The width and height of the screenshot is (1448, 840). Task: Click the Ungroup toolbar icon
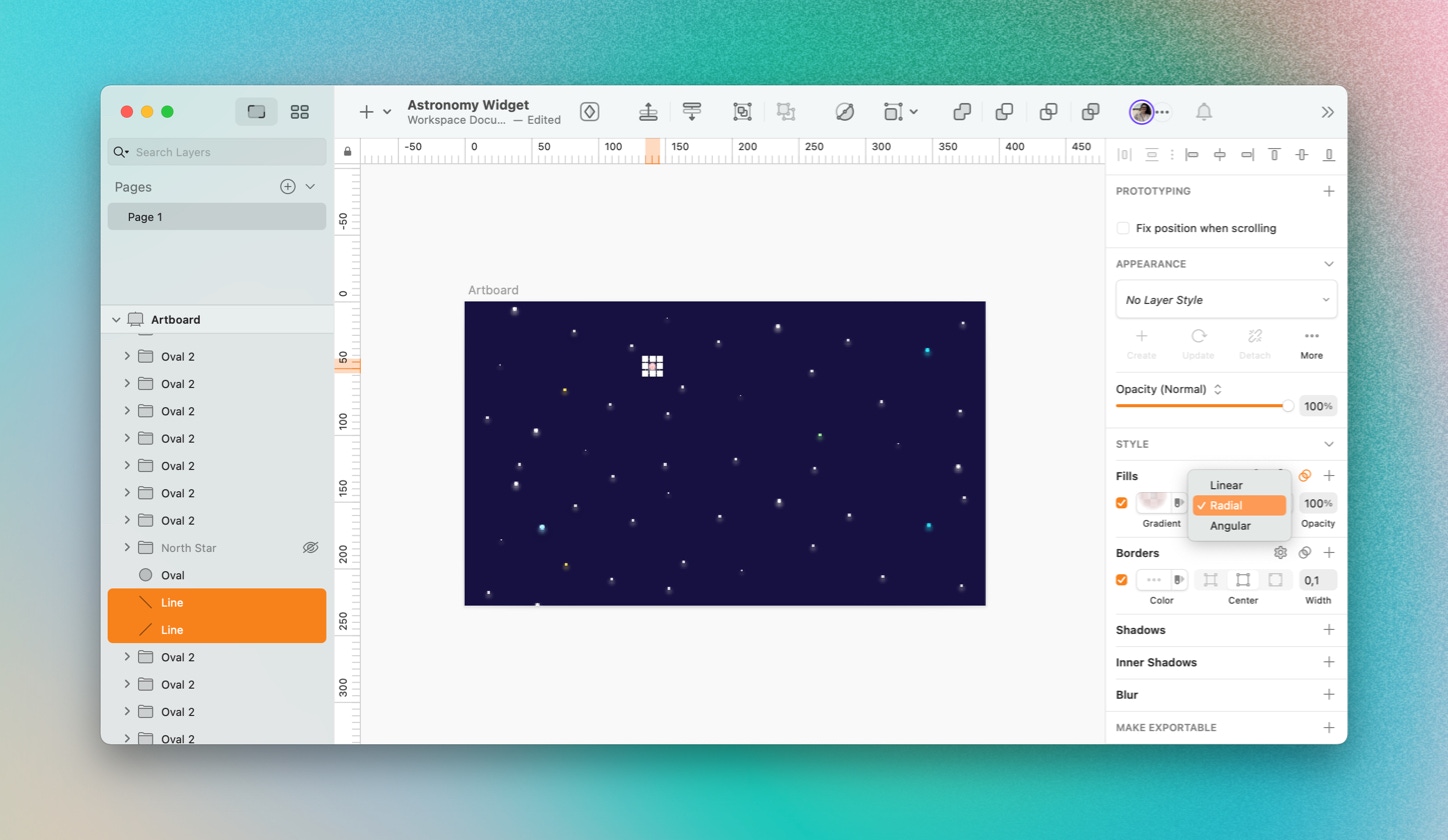click(786, 112)
